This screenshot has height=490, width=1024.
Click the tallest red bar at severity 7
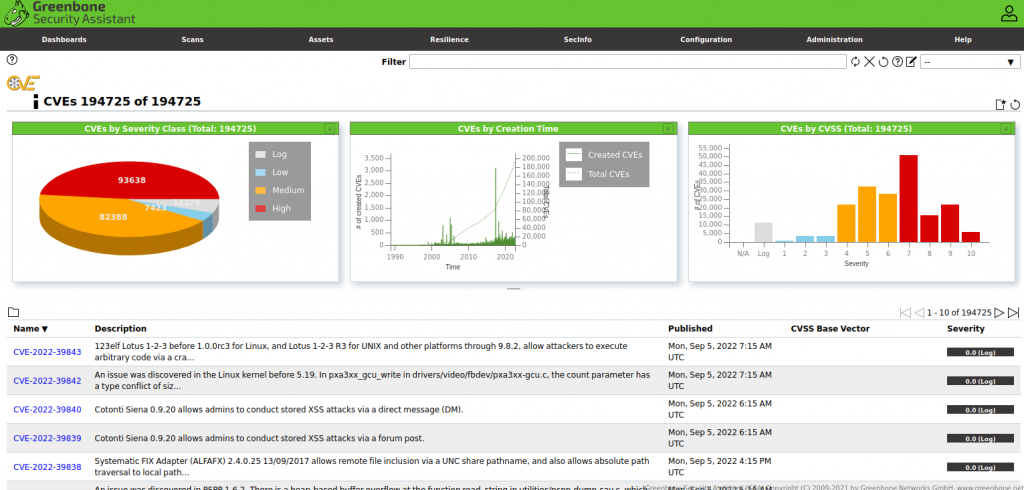click(908, 199)
